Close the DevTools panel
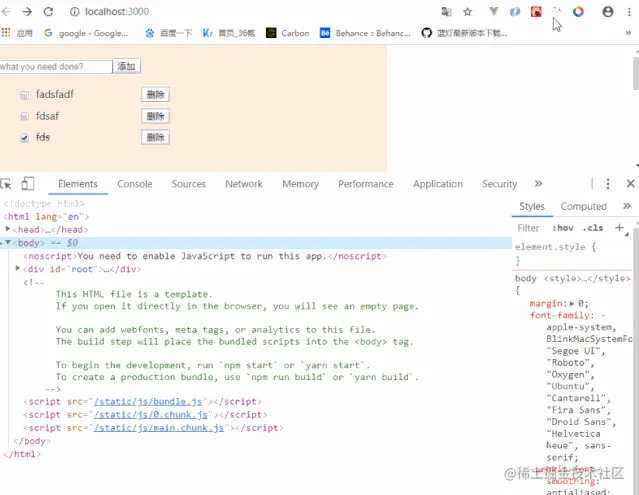639x495 pixels. coord(630,184)
